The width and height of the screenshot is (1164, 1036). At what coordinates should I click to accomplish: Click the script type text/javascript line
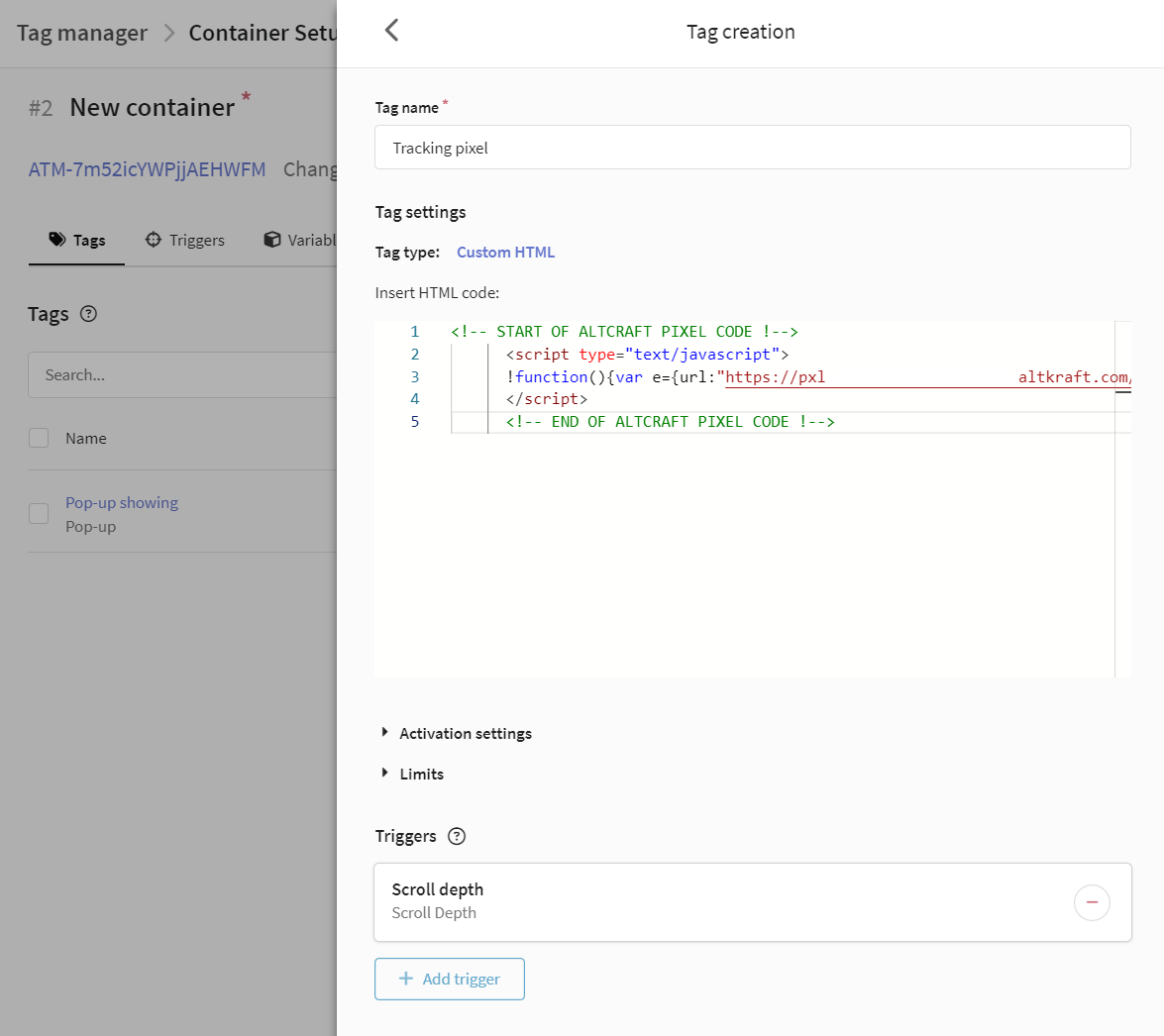point(647,355)
